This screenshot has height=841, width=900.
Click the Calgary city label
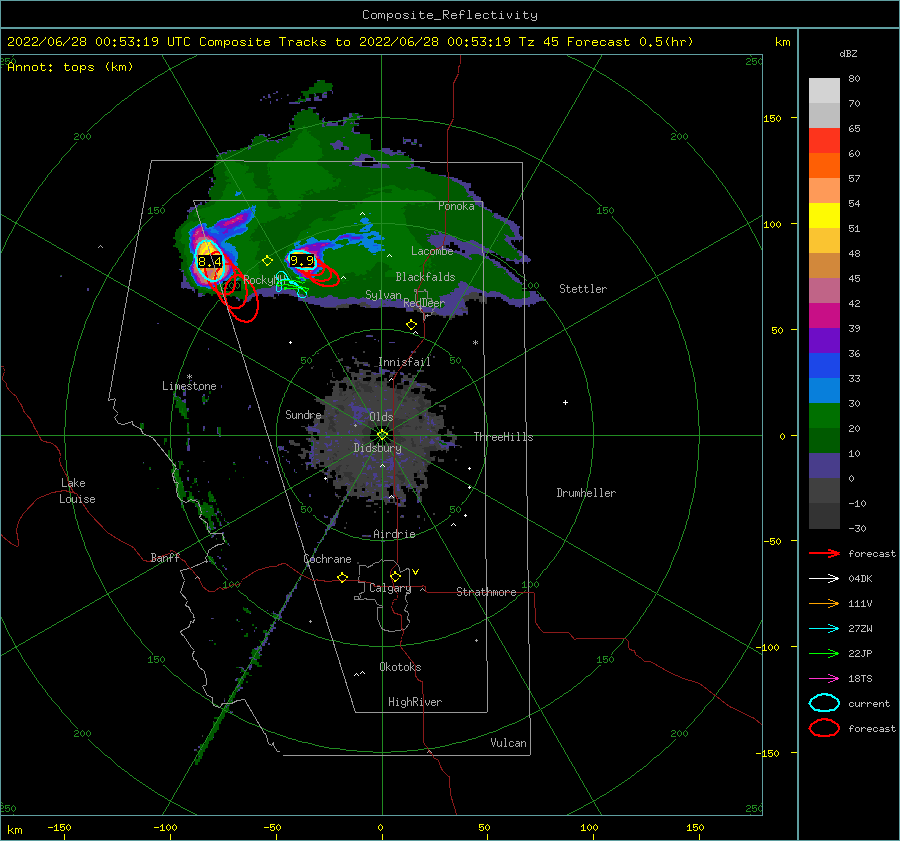390,588
